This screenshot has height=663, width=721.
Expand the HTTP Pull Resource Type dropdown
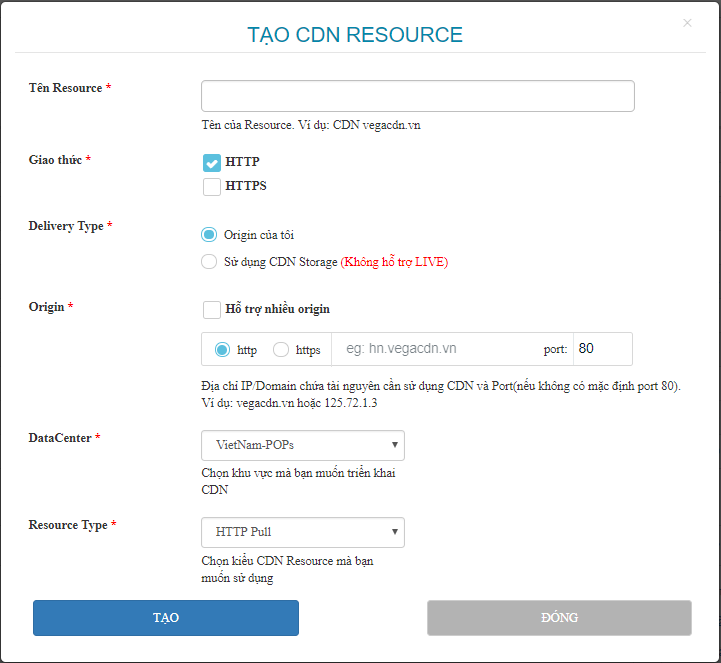click(303, 532)
